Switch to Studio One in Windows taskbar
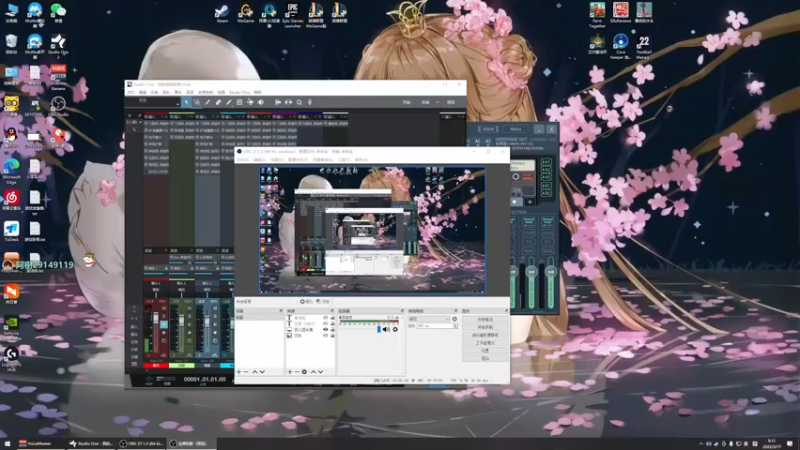This screenshot has height=450, width=800. 92,444
